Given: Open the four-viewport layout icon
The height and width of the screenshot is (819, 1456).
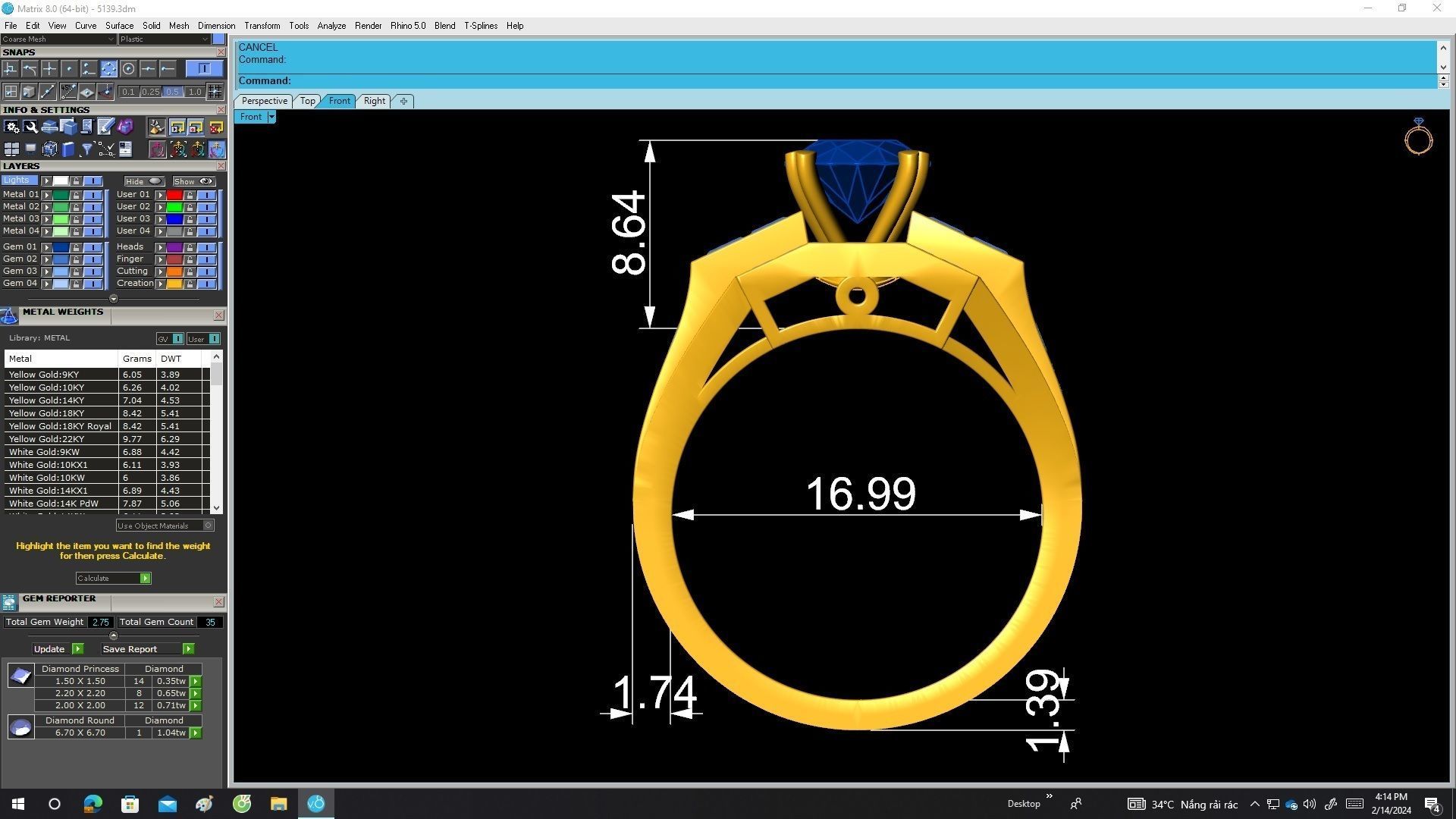Looking at the screenshot, I should click(11, 149).
